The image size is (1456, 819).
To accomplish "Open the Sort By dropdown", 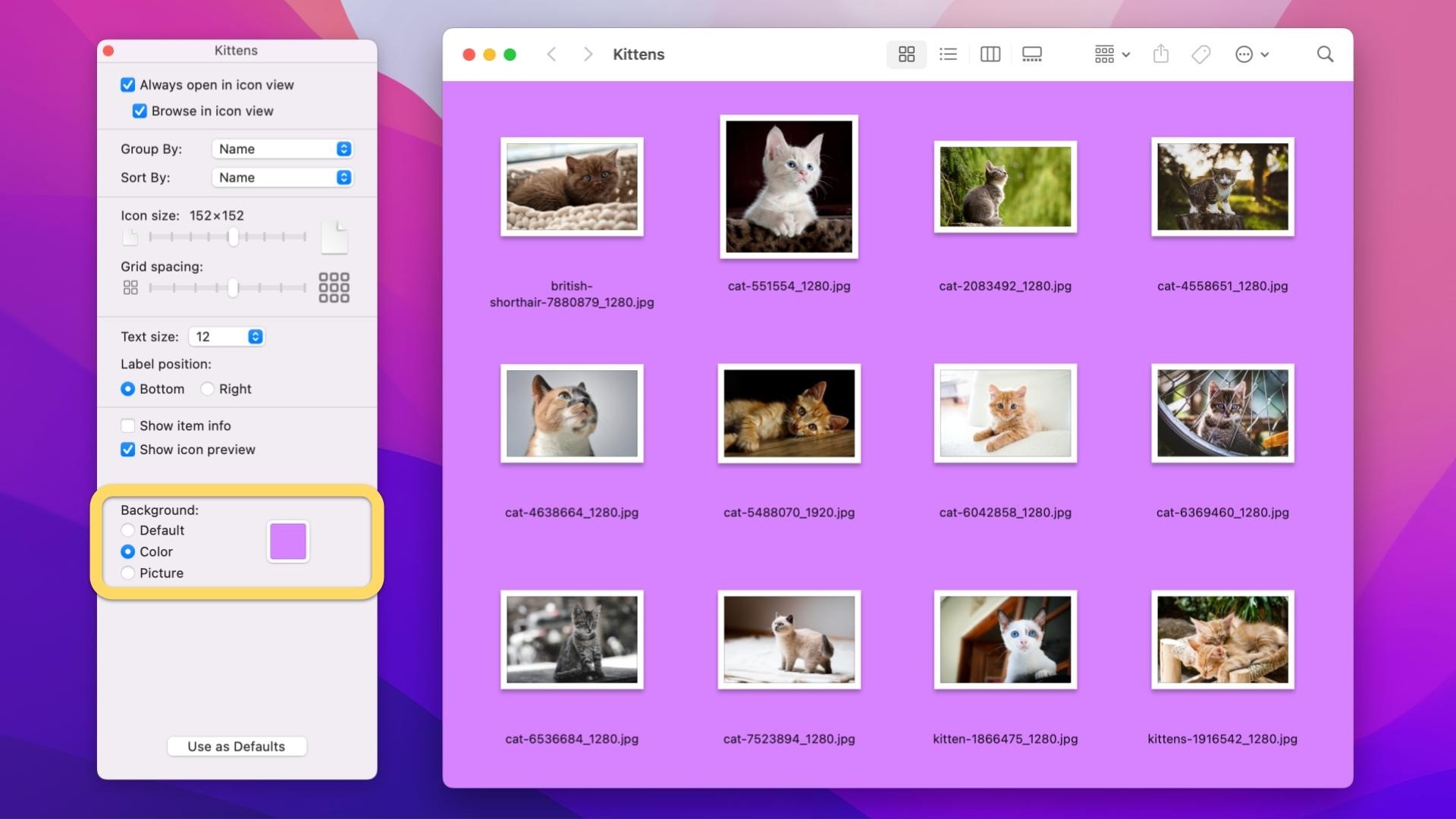I will point(282,177).
